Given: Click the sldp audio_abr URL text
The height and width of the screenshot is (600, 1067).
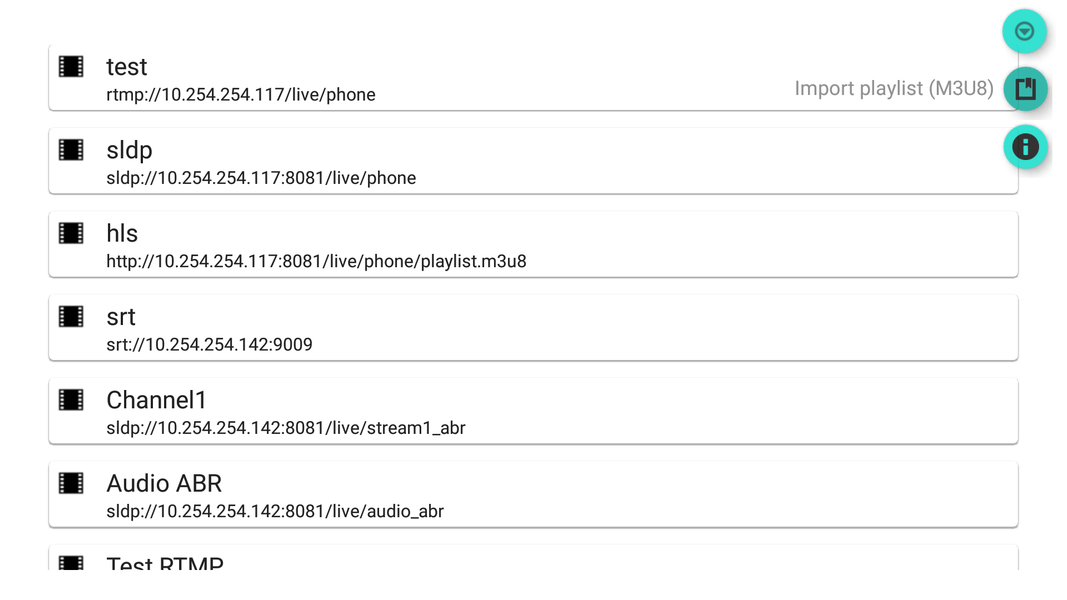Looking at the screenshot, I should 275,511.
